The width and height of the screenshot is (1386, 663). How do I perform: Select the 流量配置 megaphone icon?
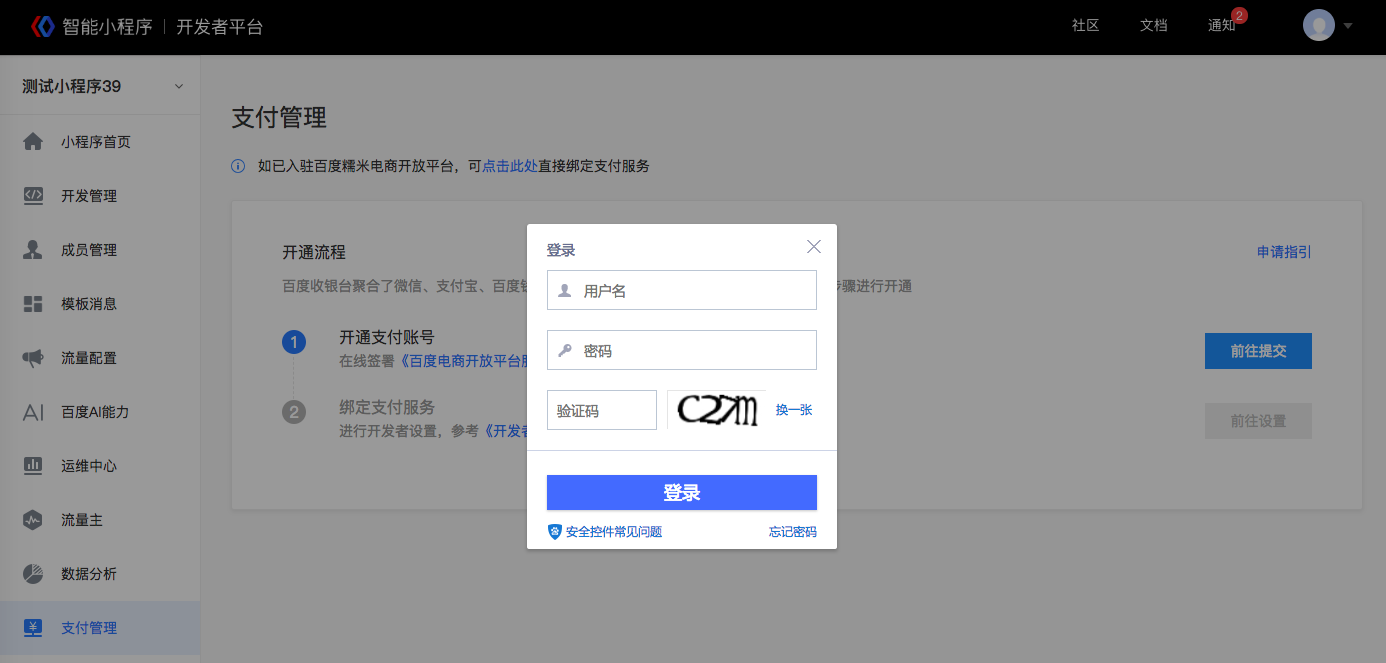[34, 357]
